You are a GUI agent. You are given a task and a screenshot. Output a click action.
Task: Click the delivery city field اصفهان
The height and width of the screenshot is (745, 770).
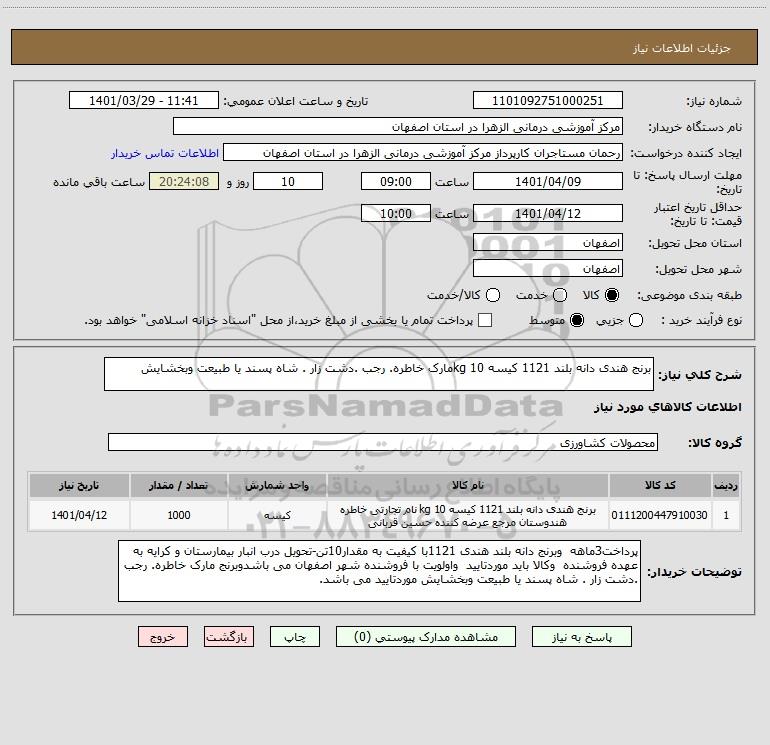(x=548, y=268)
